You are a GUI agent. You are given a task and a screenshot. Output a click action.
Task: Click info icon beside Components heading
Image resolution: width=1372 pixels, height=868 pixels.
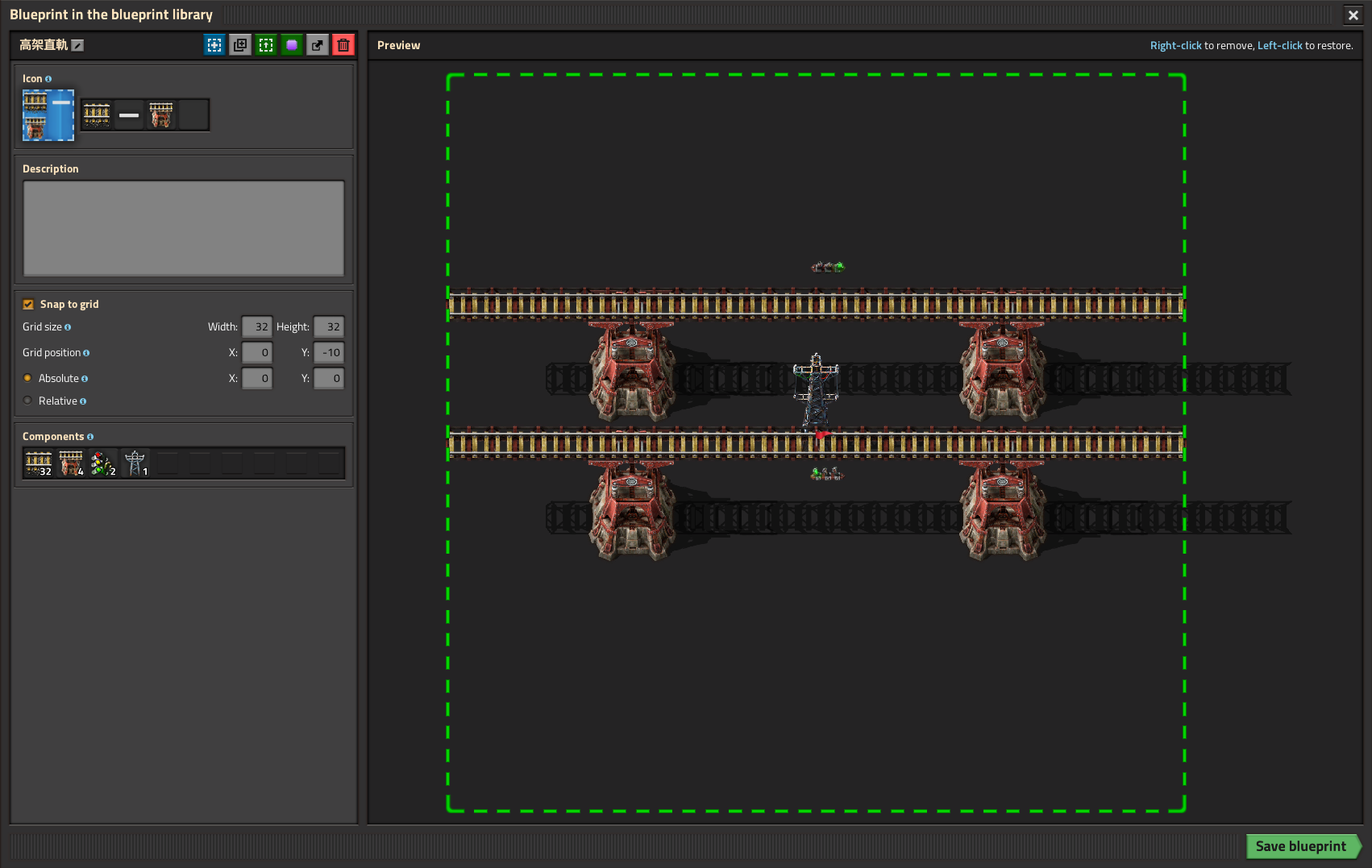click(x=90, y=437)
